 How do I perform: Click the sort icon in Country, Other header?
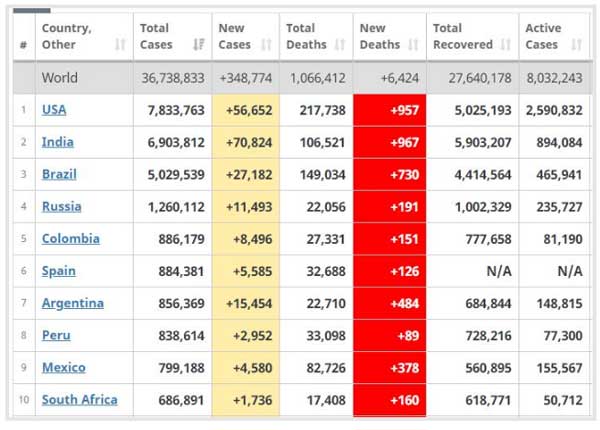pyautogui.click(x=121, y=45)
